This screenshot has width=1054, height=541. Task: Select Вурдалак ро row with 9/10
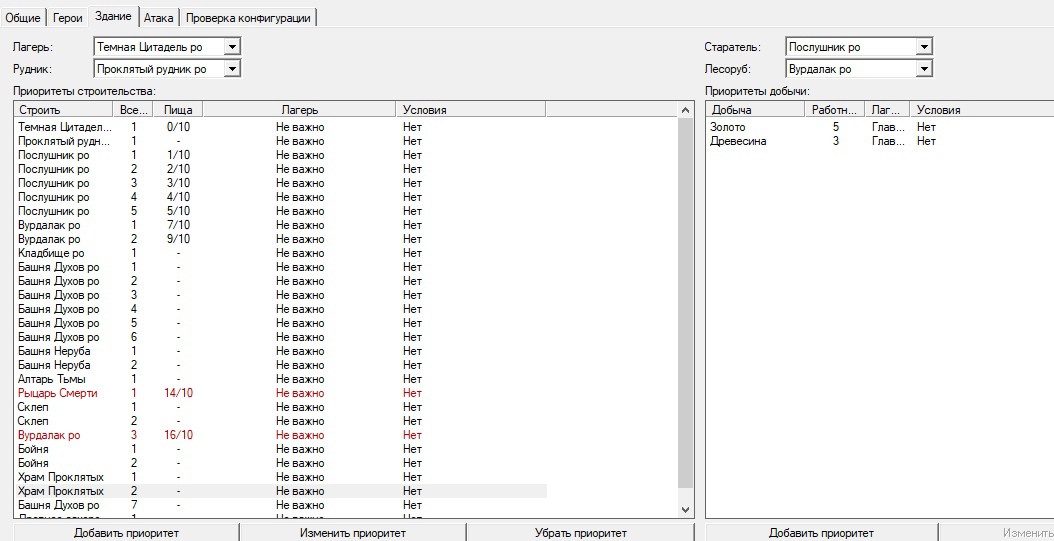[x=280, y=239]
